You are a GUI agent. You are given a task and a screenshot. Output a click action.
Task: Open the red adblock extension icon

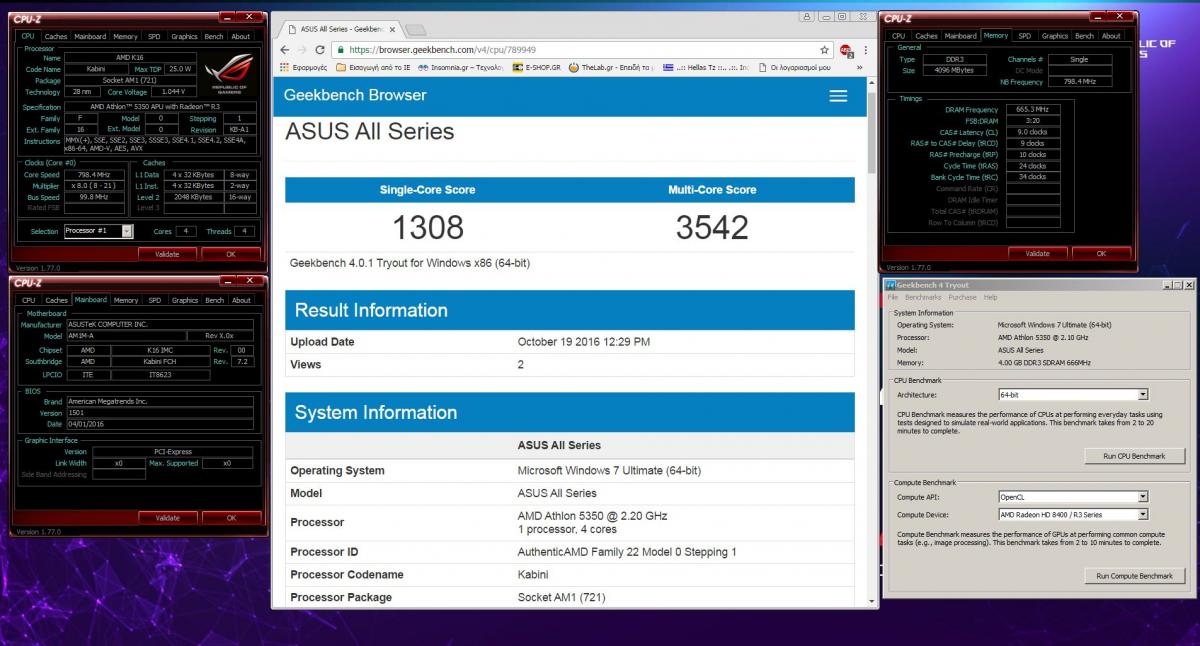[x=845, y=50]
